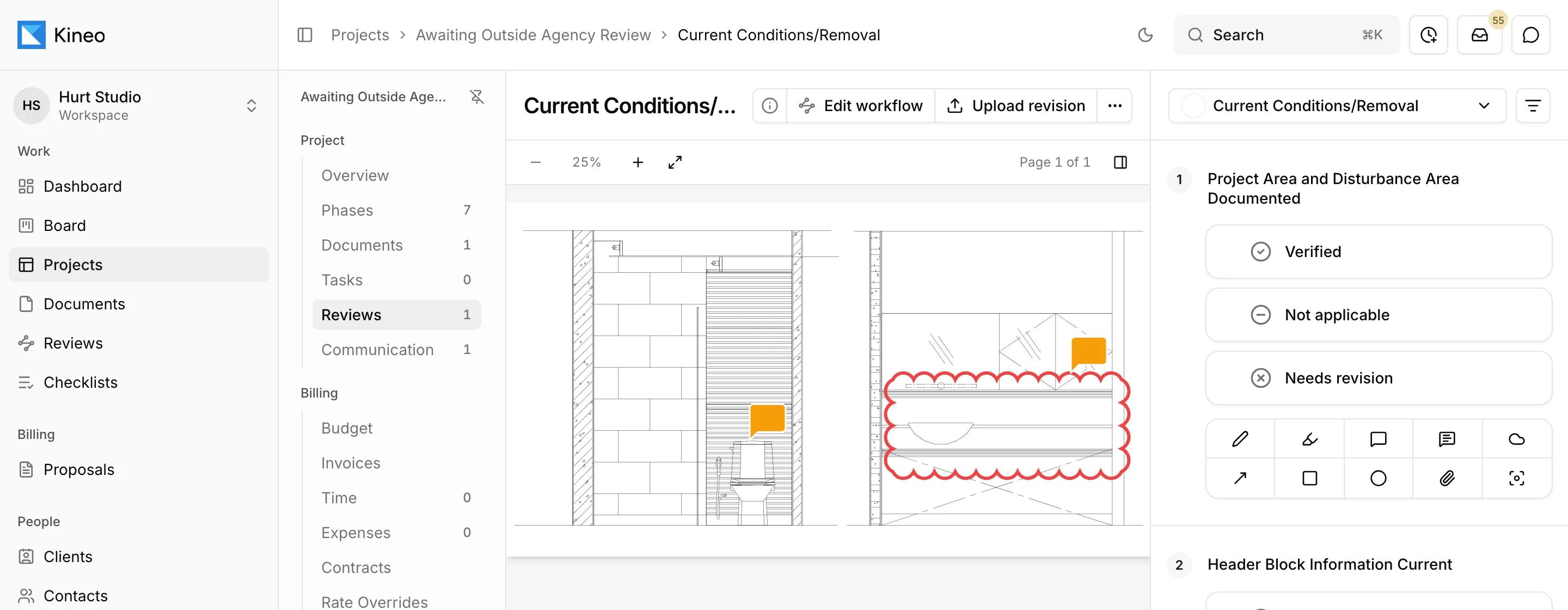Open the more options ellipsis menu
This screenshot has height=610, width=1568.
(x=1114, y=106)
